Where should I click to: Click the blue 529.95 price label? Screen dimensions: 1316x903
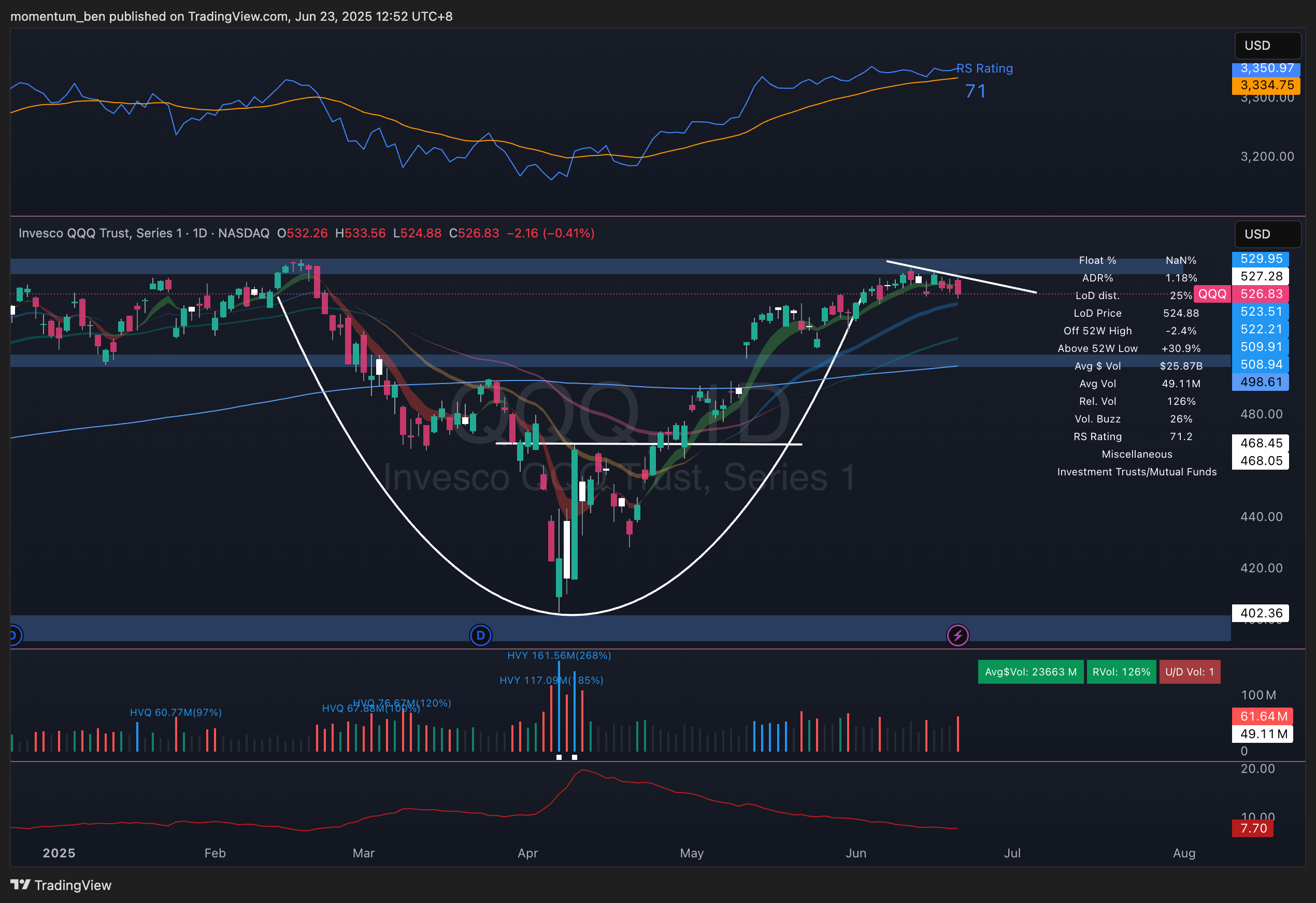coord(1261,259)
